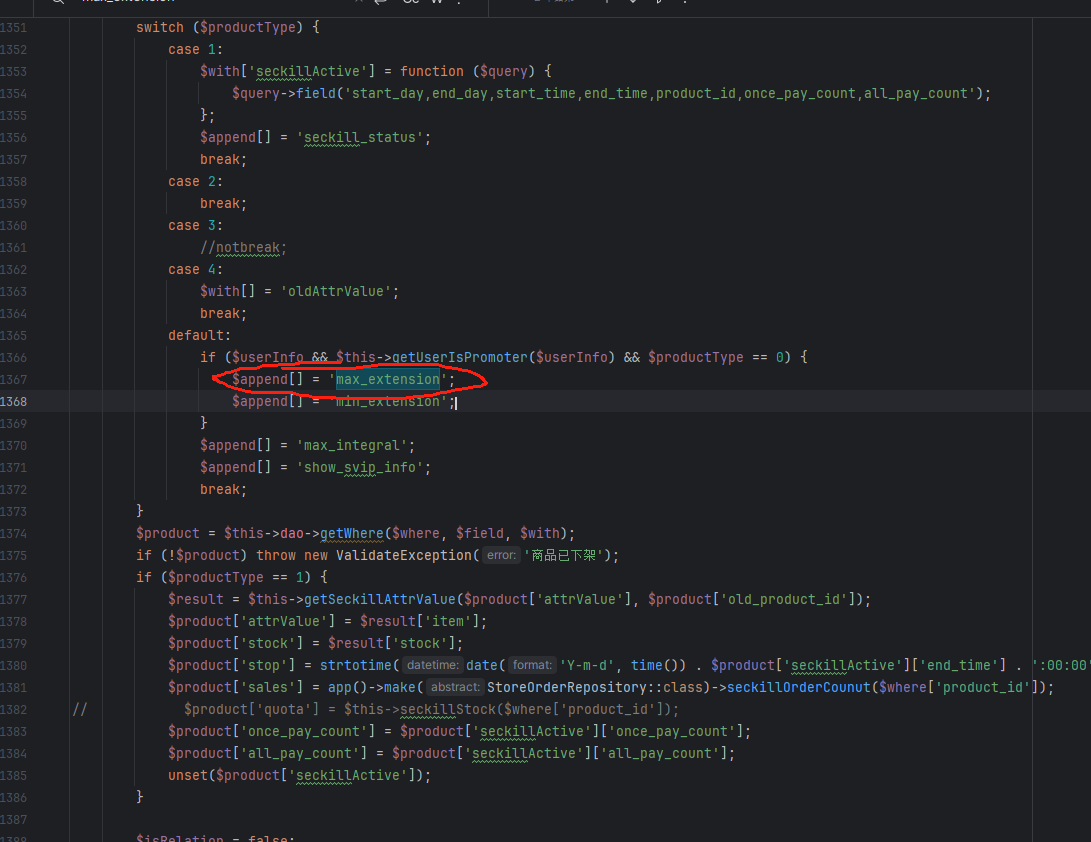Image resolution: width=1091 pixels, height=842 pixels.
Task: Click the '//notbreak;' comment text
Action: (x=243, y=247)
